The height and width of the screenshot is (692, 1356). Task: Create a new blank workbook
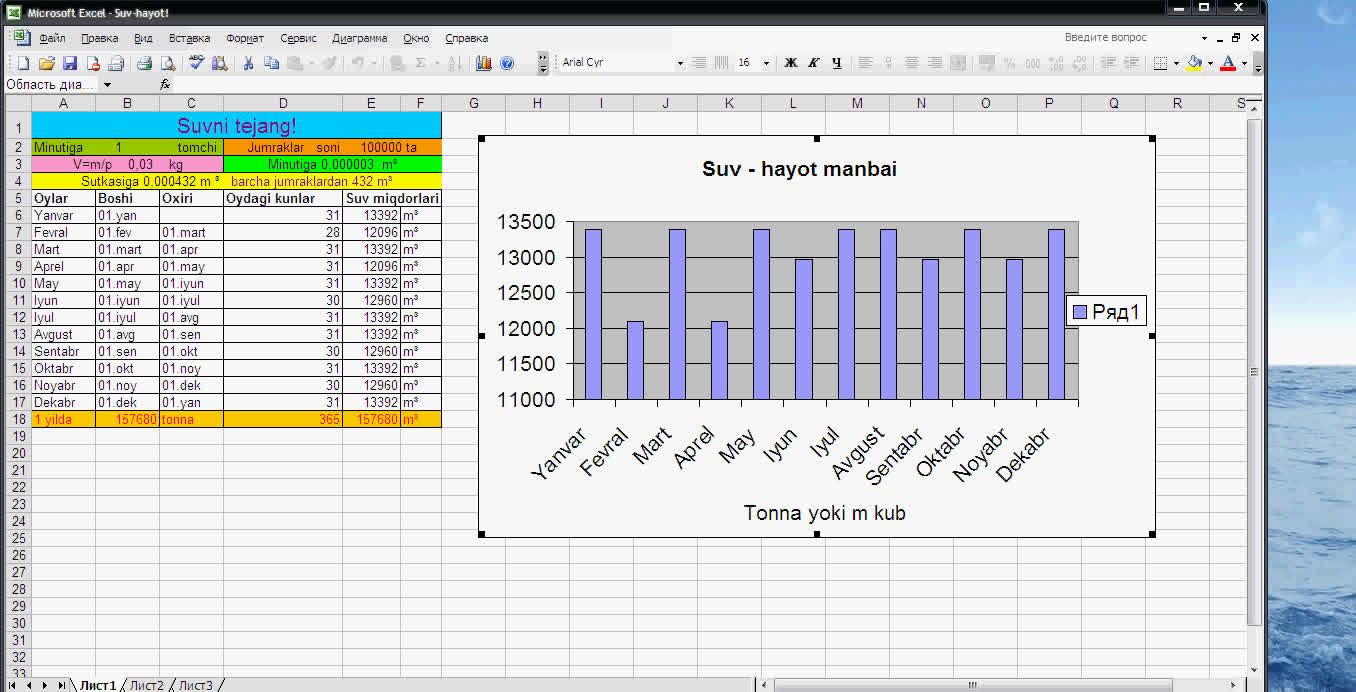pos(23,63)
